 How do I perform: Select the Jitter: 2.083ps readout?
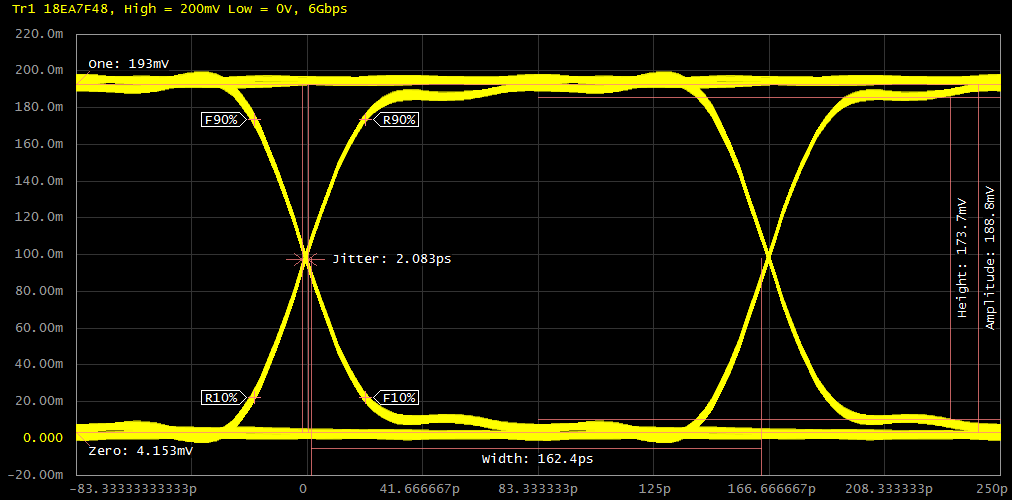pyautogui.click(x=391, y=259)
